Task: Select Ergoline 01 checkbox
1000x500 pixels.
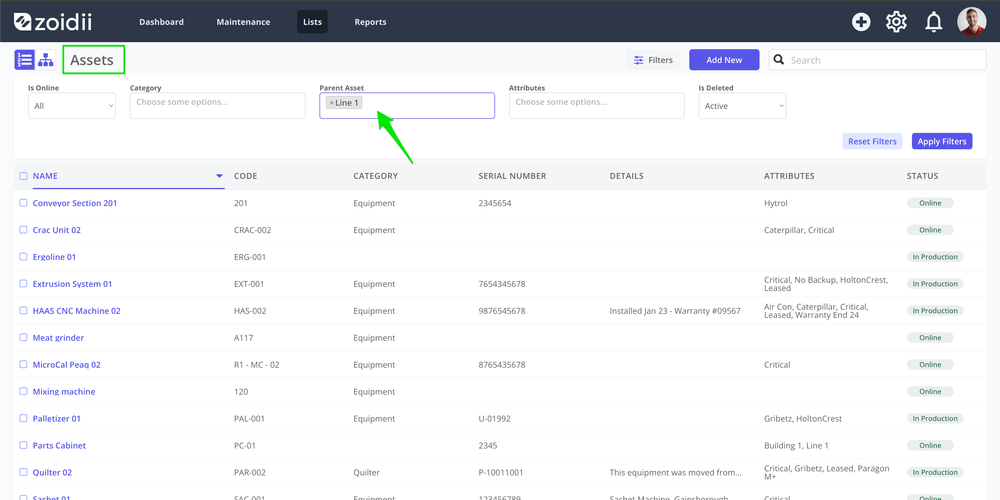Action: pyautogui.click(x=24, y=257)
